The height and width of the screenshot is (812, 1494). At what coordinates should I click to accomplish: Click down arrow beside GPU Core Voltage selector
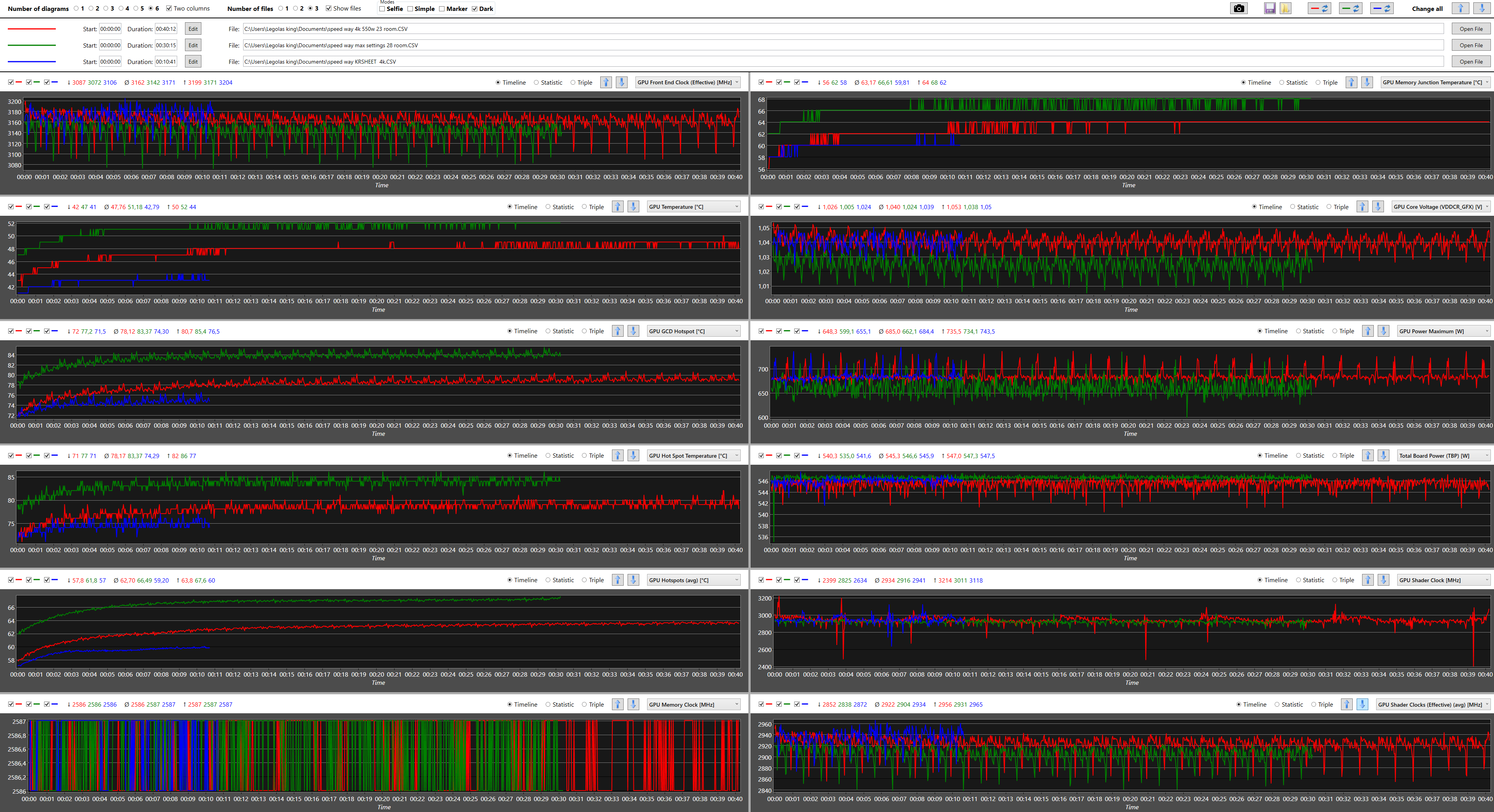point(1378,206)
